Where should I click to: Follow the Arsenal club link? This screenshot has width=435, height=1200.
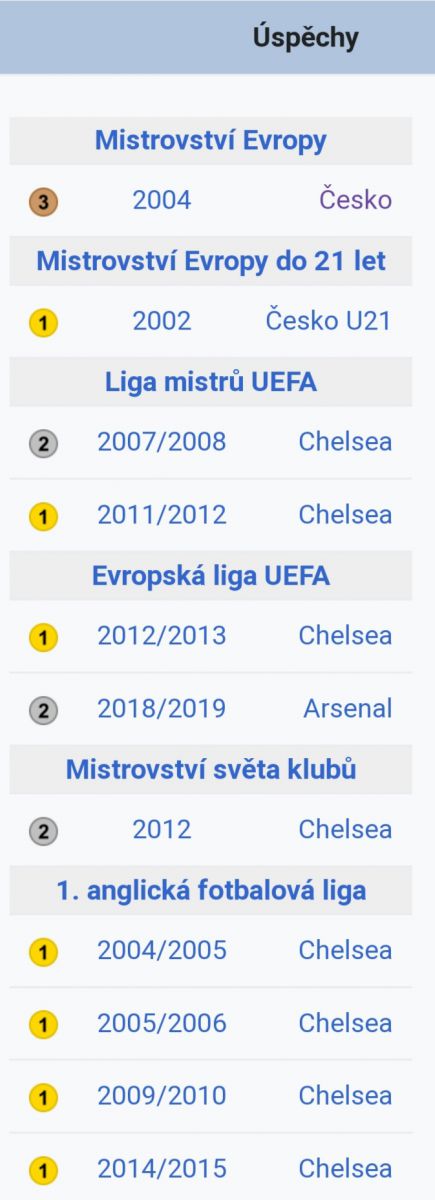[x=348, y=709]
